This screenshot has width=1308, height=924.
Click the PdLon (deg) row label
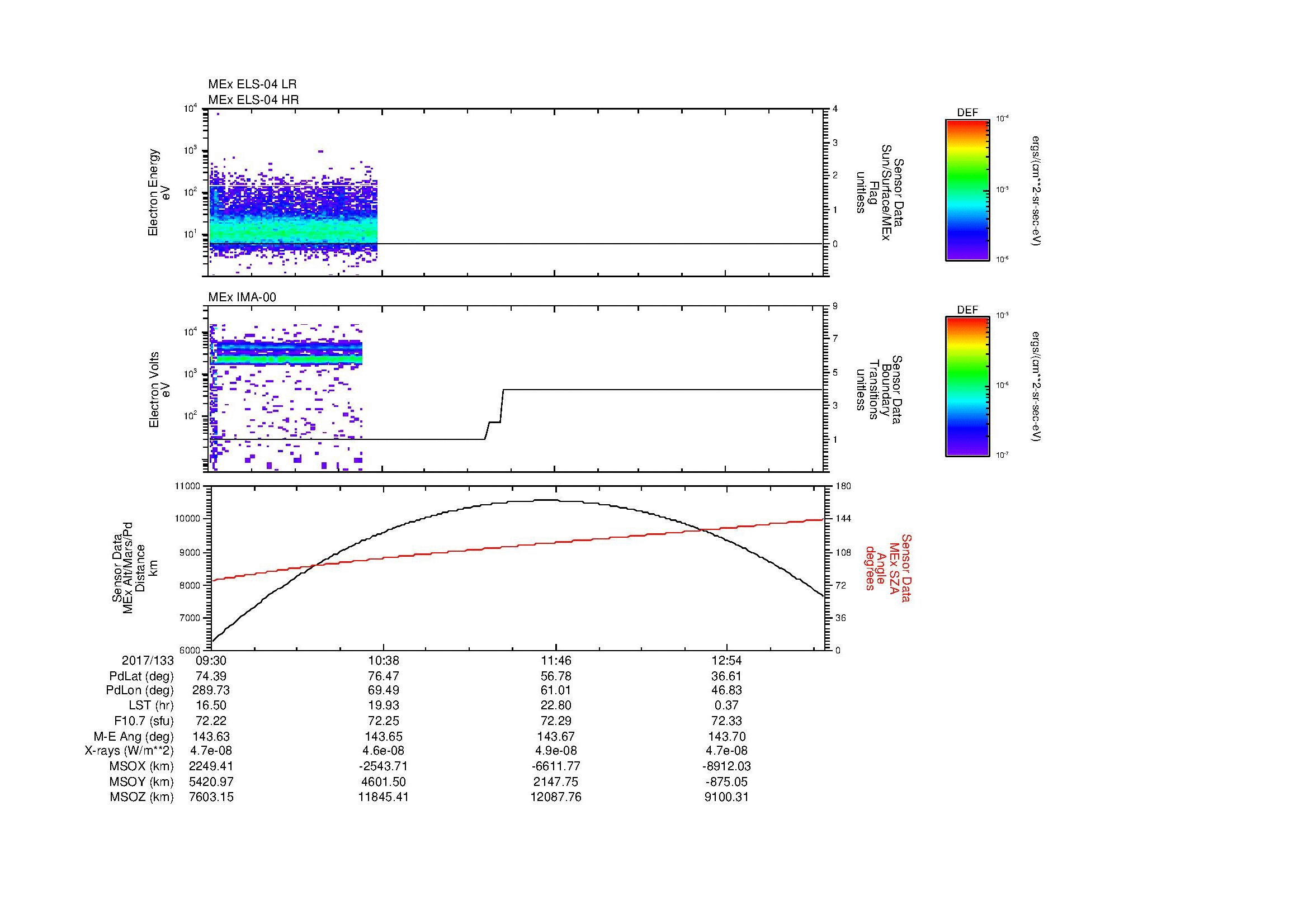pyautogui.click(x=140, y=690)
